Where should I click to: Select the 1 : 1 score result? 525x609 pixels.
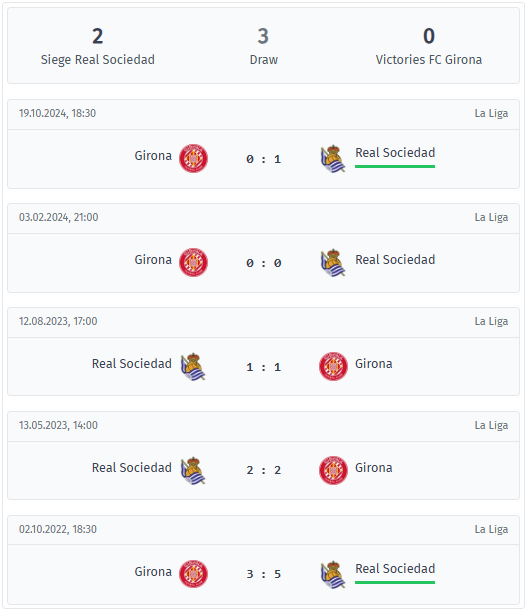coord(263,367)
